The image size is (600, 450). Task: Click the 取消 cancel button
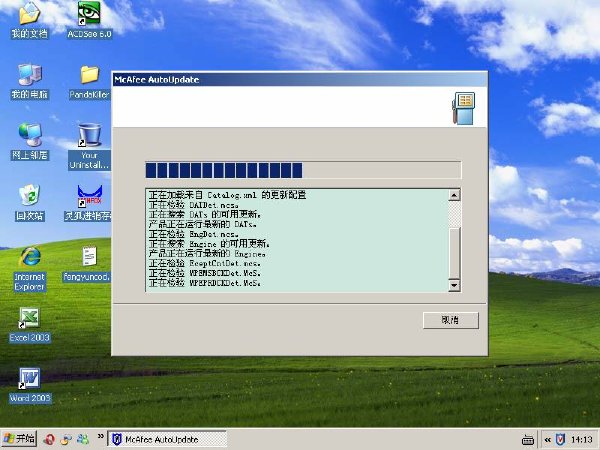click(x=450, y=320)
